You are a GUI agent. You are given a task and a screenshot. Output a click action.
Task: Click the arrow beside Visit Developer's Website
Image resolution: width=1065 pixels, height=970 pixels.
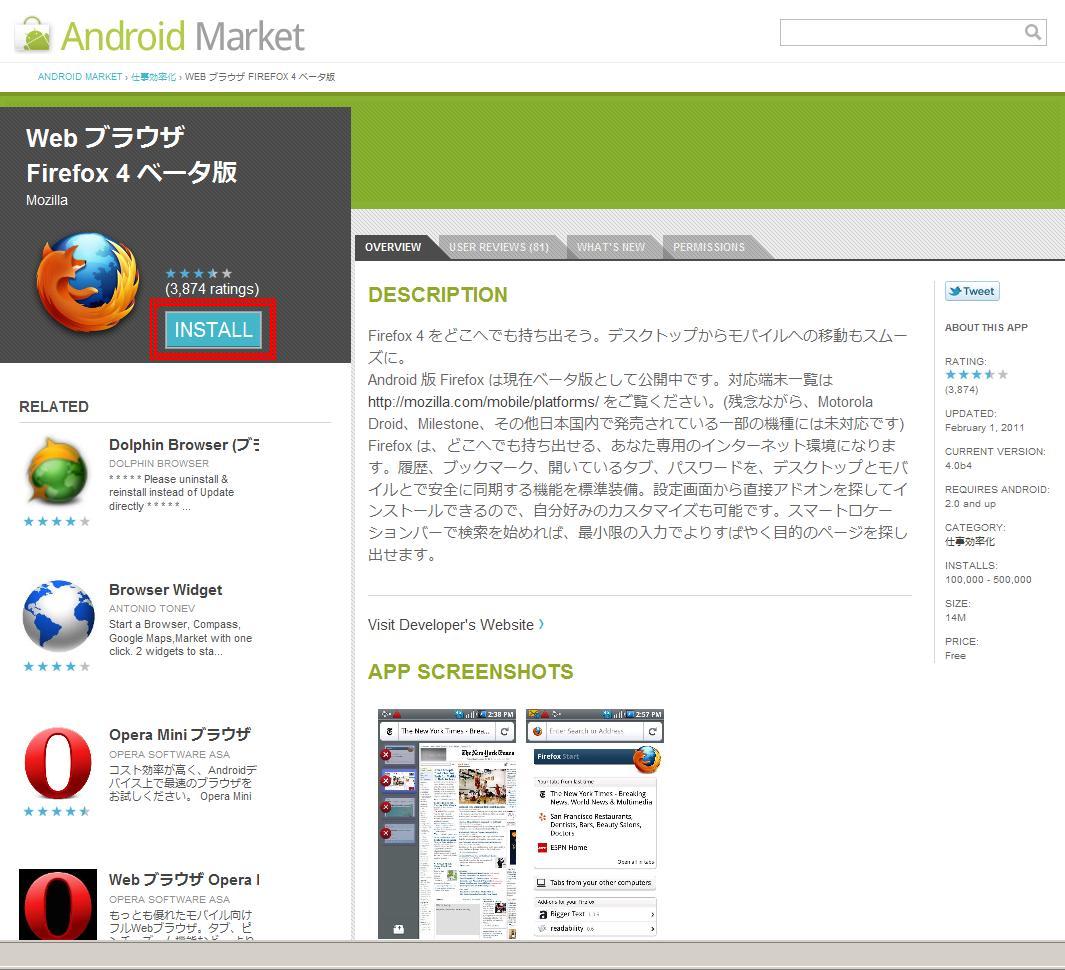pos(541,624)
